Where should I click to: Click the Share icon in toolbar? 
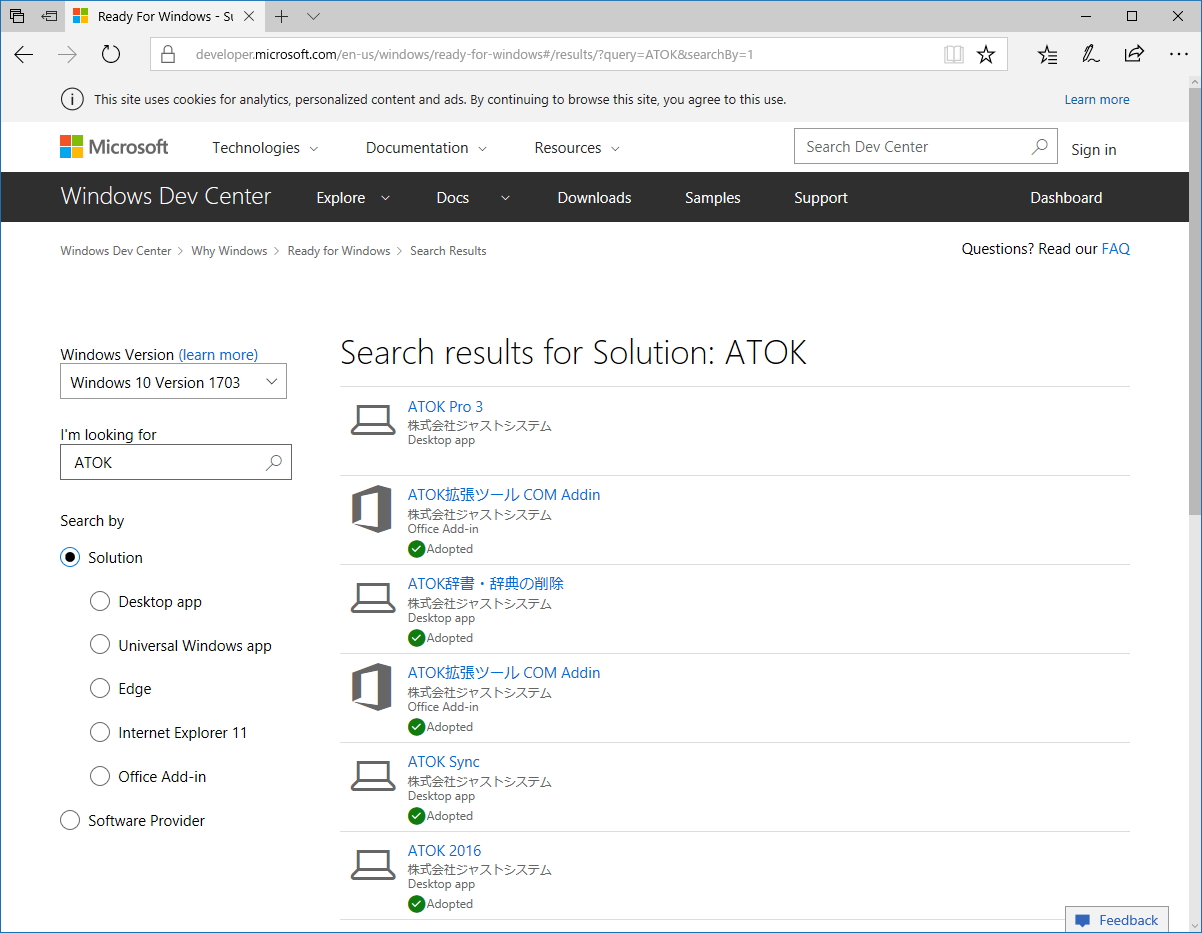pos(1134,55)
